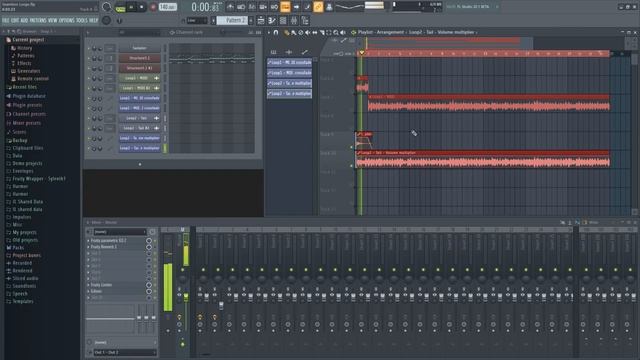Open the Out 1 - Out 2 output dropdown
Viewport: 640px width, 360px height.
[x=124, y=352]
